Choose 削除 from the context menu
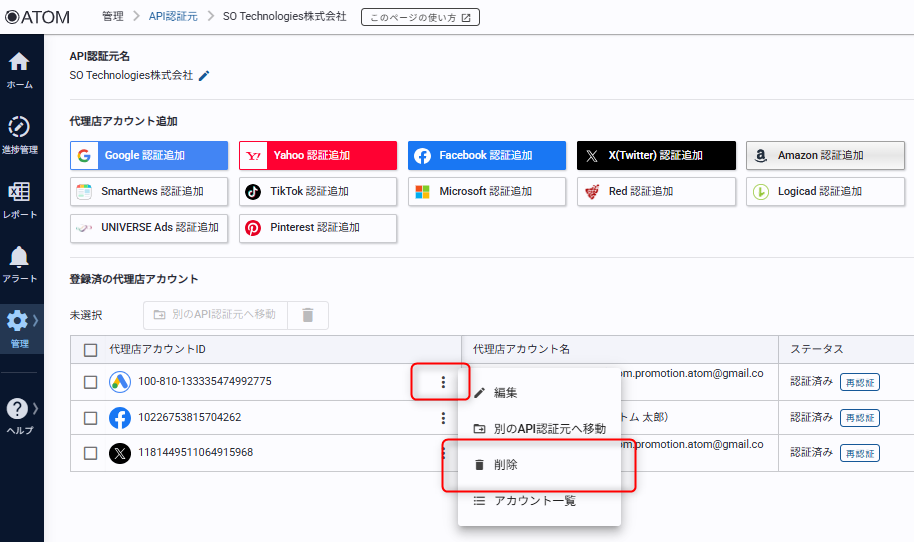The image size is (914, 542). (505, 465)
